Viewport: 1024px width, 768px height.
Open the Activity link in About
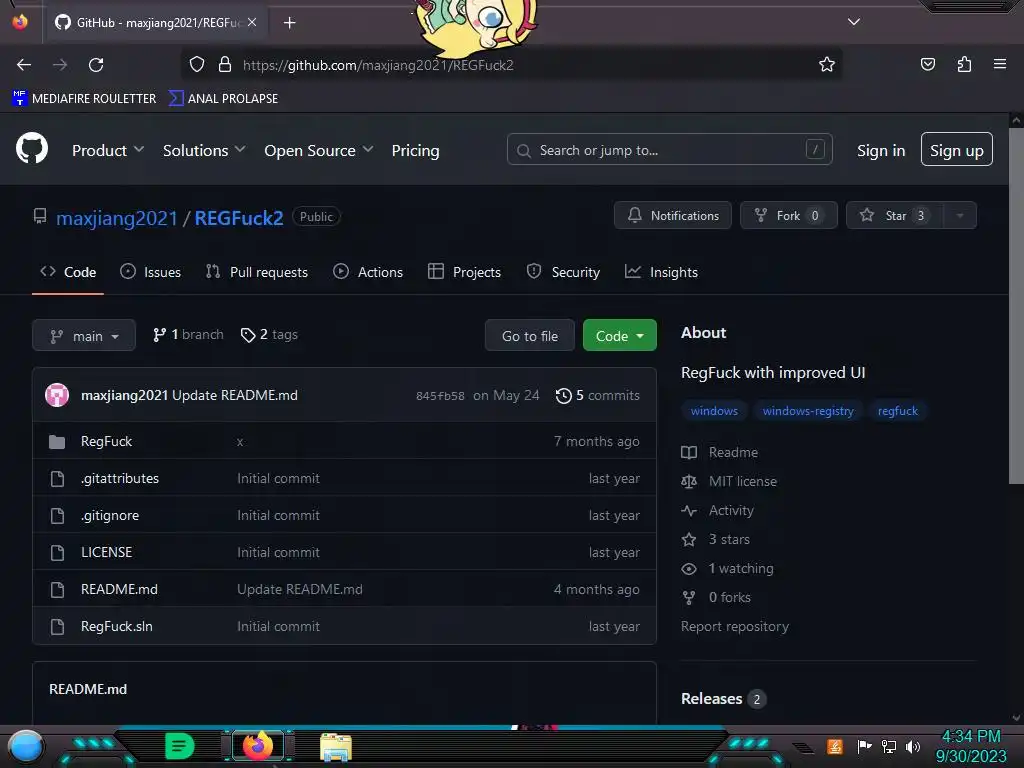pyautogui.click(x=717, y=510)
